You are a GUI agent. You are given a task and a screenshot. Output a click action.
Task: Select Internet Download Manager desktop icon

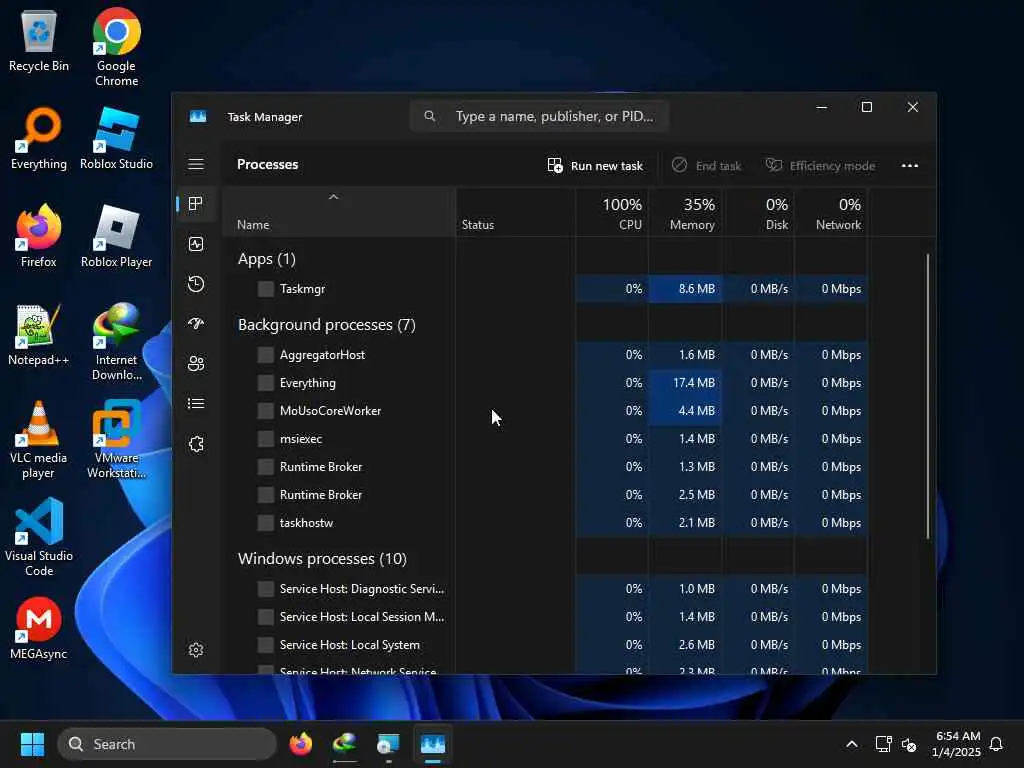[116, 342]
